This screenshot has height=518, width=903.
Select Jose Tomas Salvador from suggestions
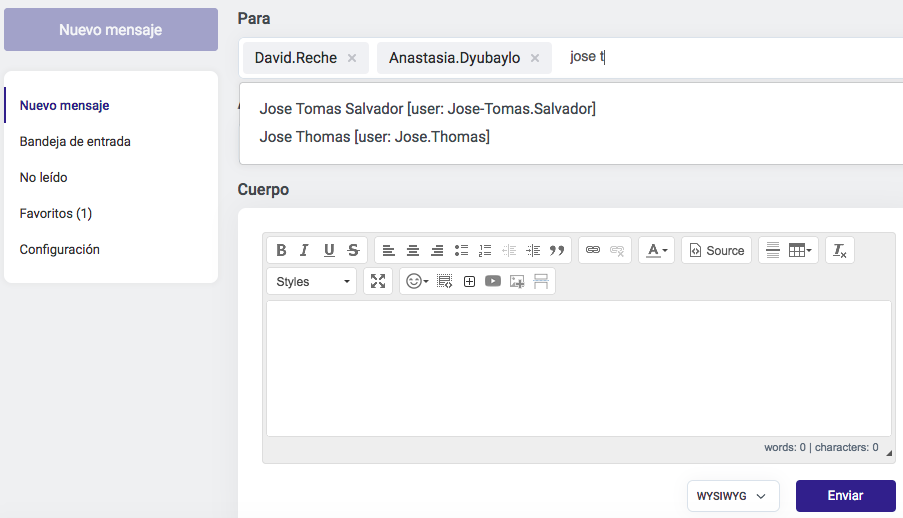point(427,109)
